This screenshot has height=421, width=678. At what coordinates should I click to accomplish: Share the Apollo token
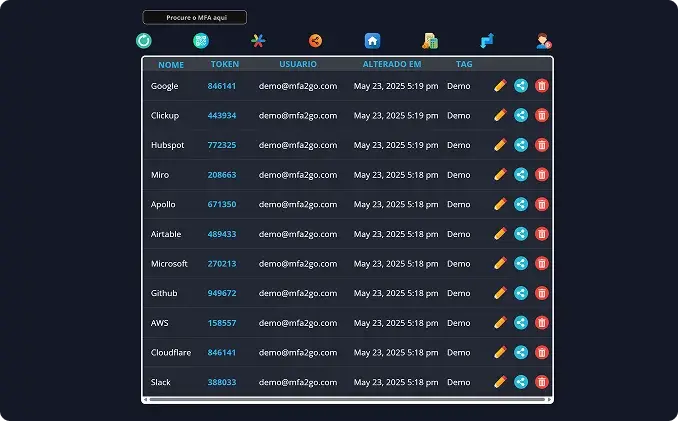(521, 204)
